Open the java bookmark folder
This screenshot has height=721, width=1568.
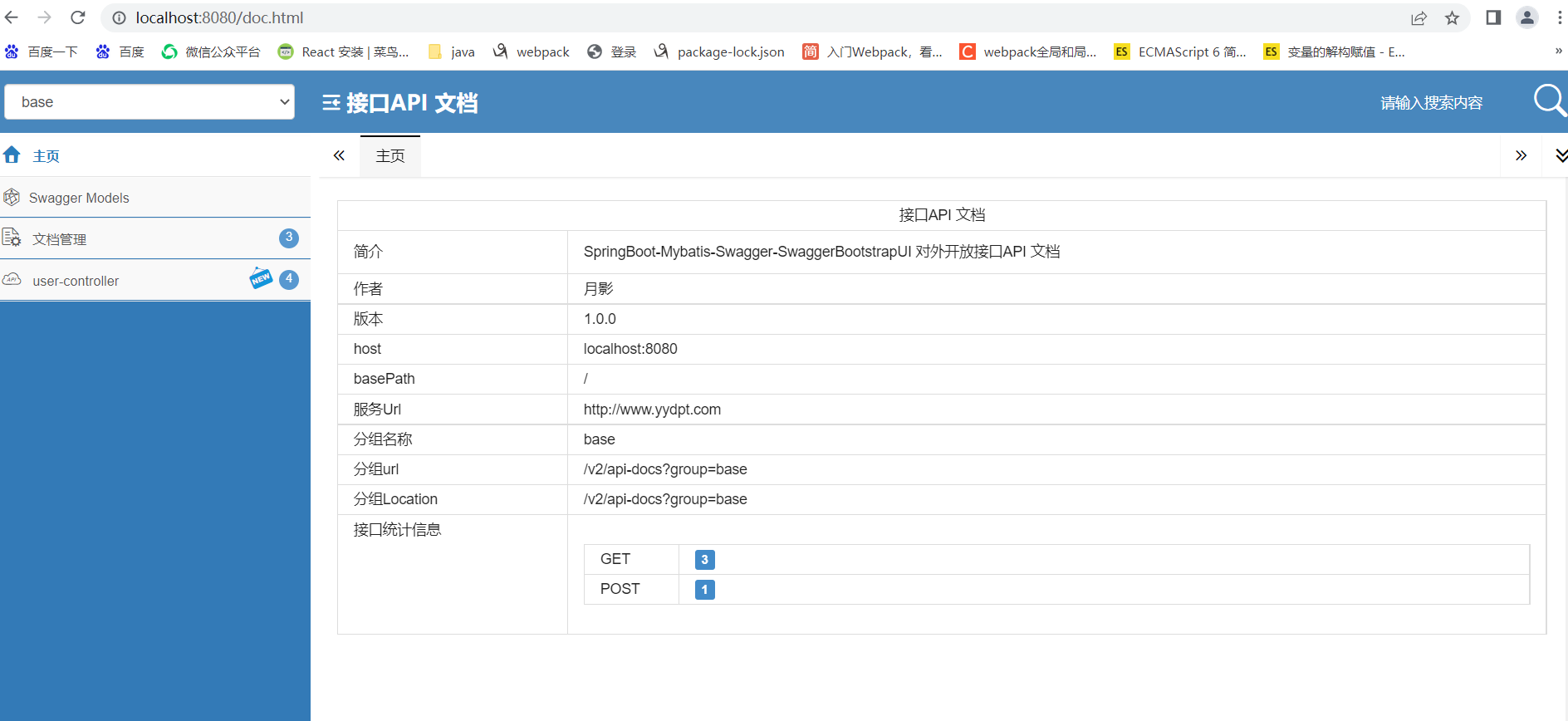coord(452,51)
